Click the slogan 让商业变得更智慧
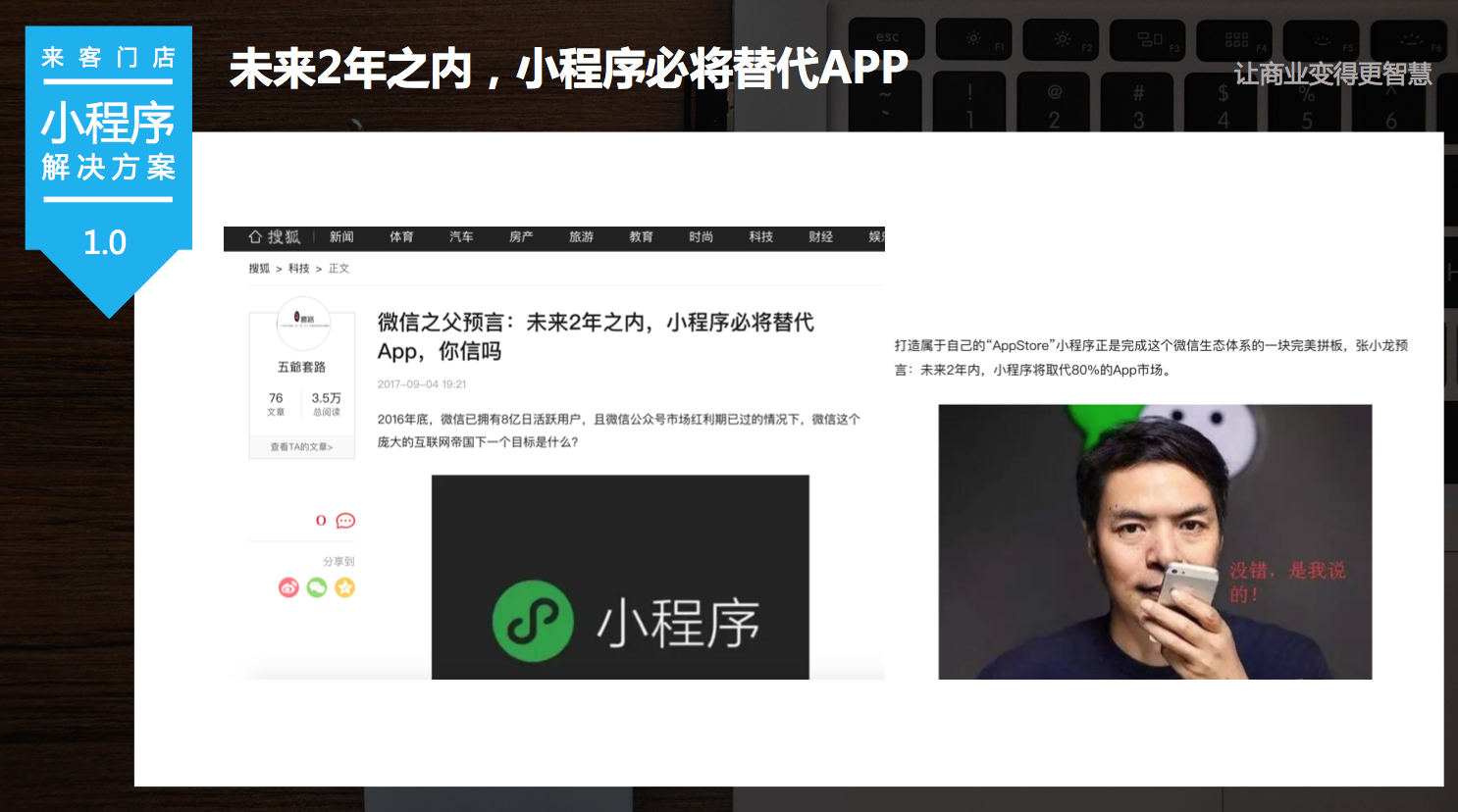Screen dimensions: 1458x812 pos(1332,74)
